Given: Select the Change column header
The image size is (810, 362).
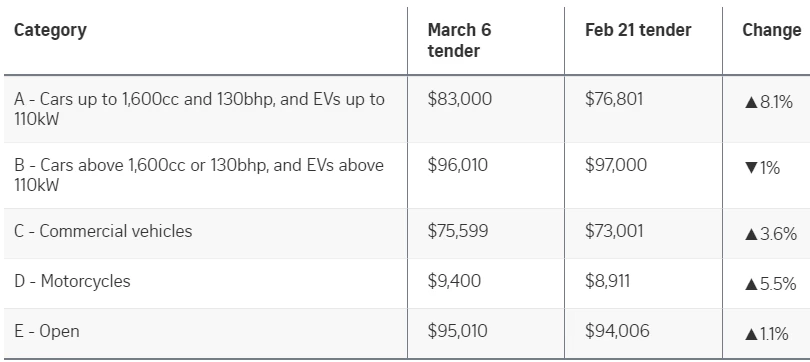Looking at the screenshot, I should tap(772, 30).
